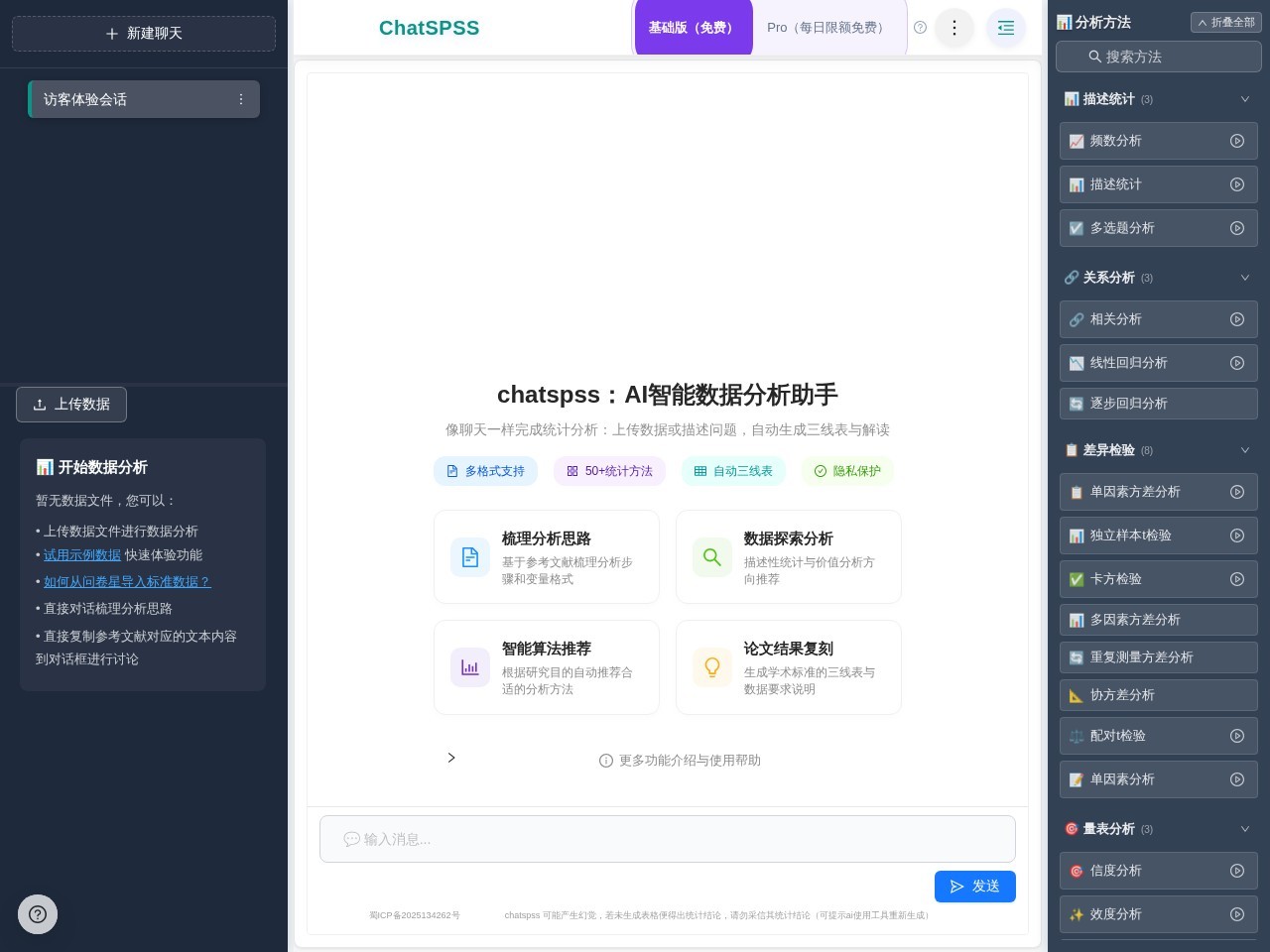
Task: Click the play icon on 线性回归分析
Action: (x=1237, y=363)
